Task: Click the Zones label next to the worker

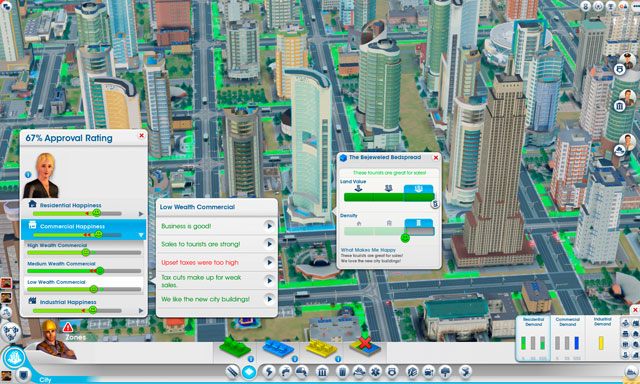Action: (x=76, y=337)
